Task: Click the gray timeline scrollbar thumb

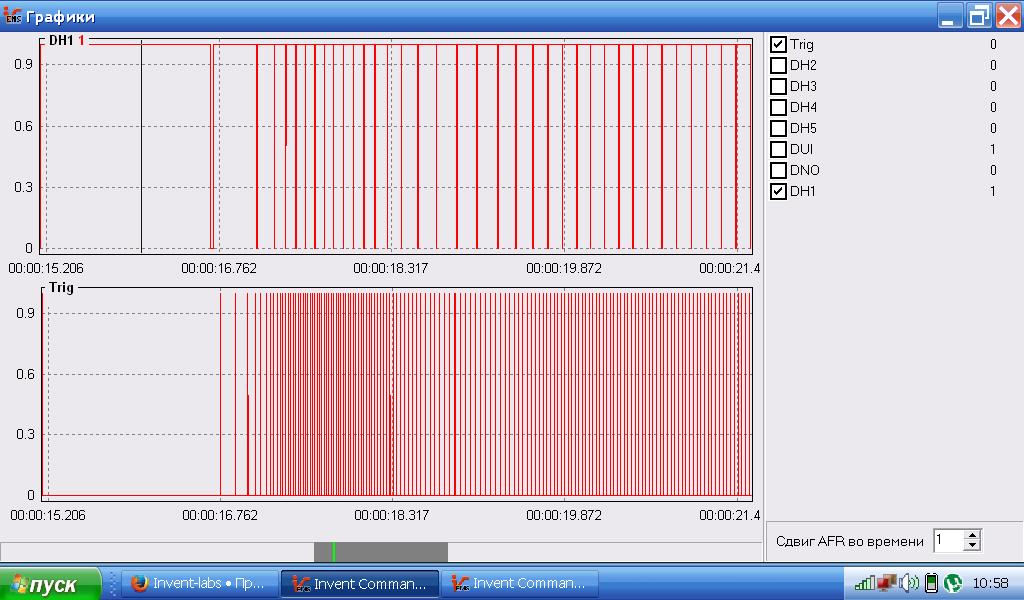Action: (x=381, y=552)
